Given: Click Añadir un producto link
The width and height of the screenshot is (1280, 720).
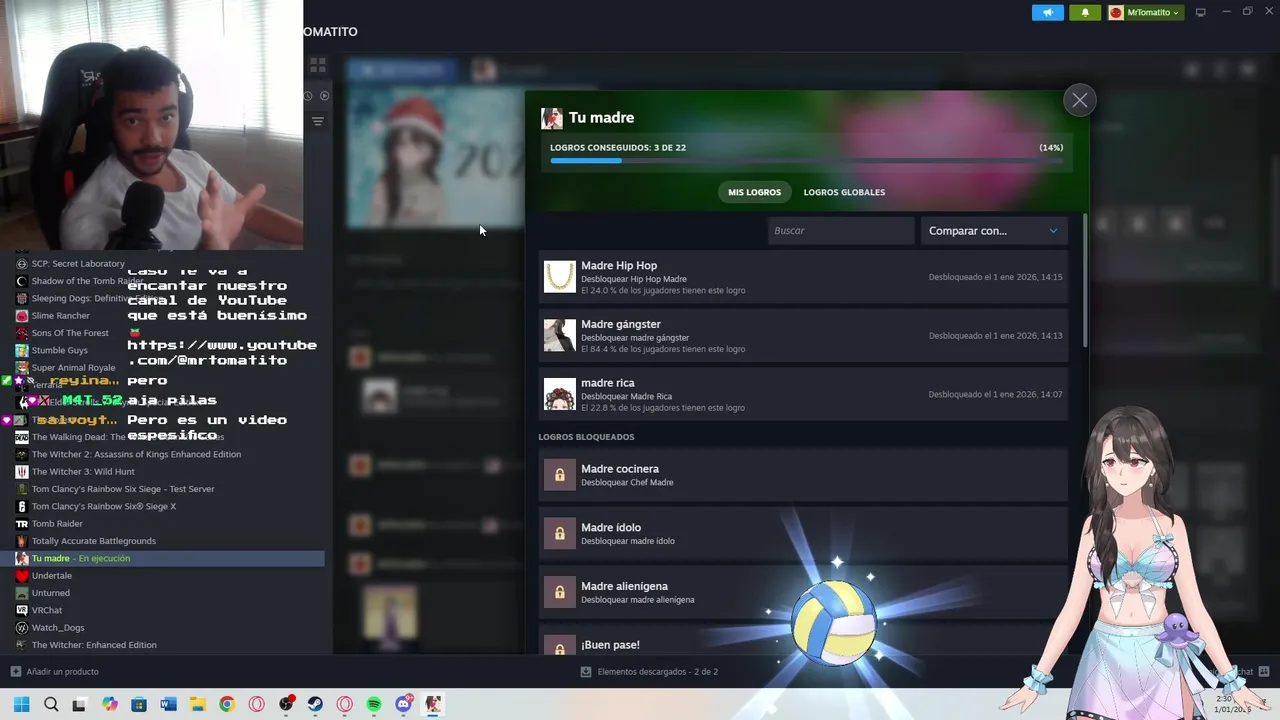Looking at the screenshot, I should [x=55, y=672].
